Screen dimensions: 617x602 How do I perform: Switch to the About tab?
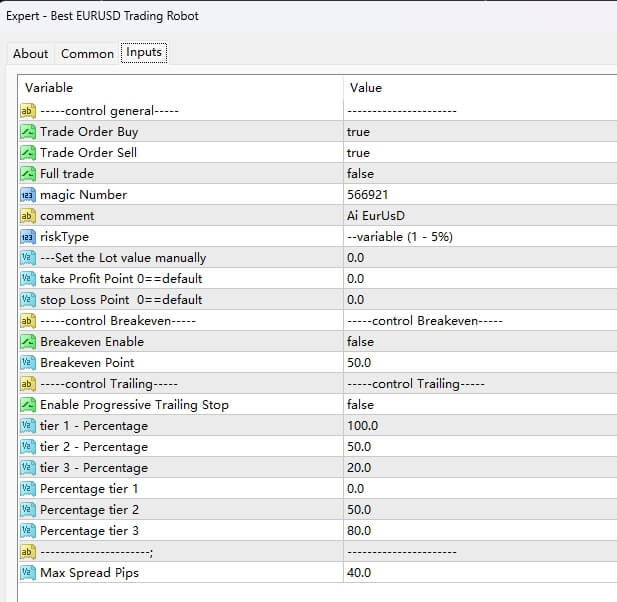tap(30, 54)
